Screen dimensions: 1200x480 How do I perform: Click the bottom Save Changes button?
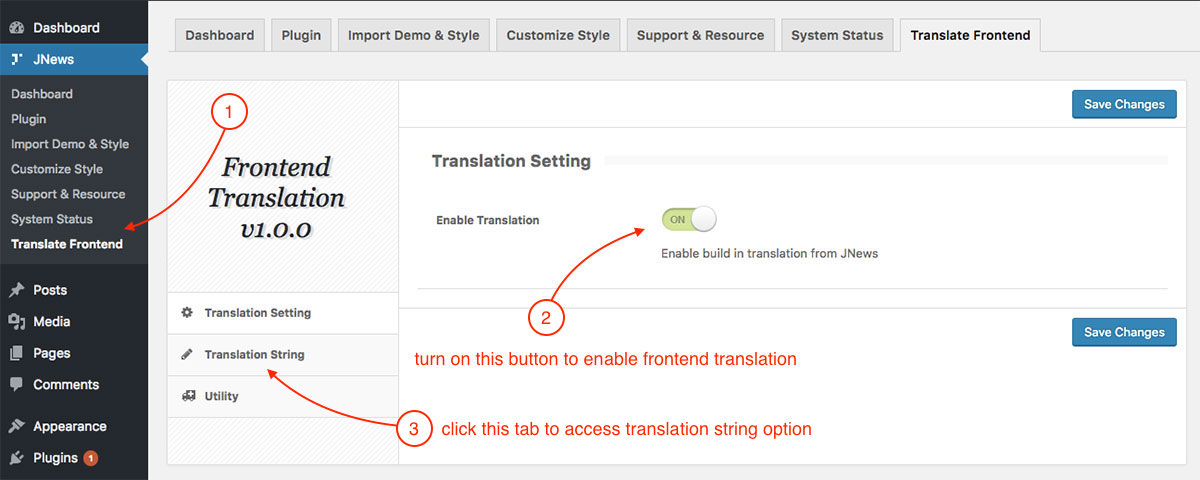tap(1124, 332)
